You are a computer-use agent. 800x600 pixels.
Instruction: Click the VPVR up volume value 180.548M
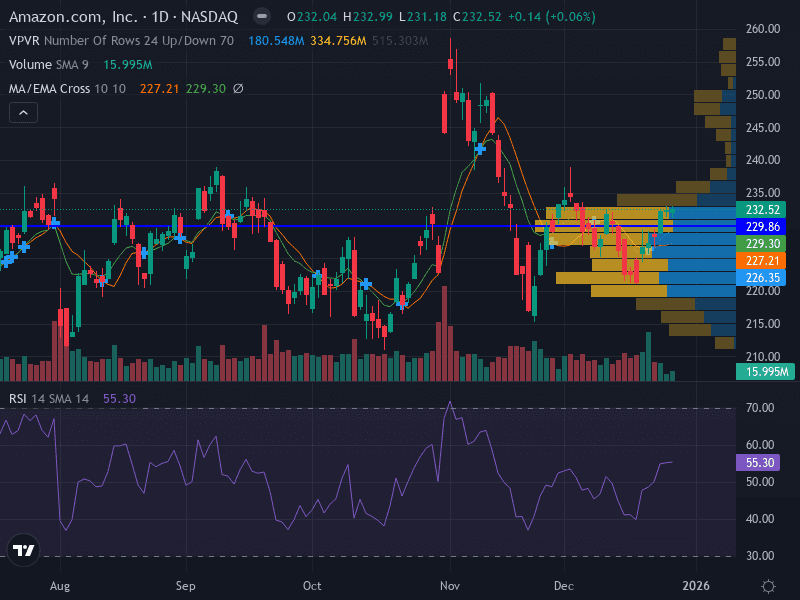click(276, 41)
